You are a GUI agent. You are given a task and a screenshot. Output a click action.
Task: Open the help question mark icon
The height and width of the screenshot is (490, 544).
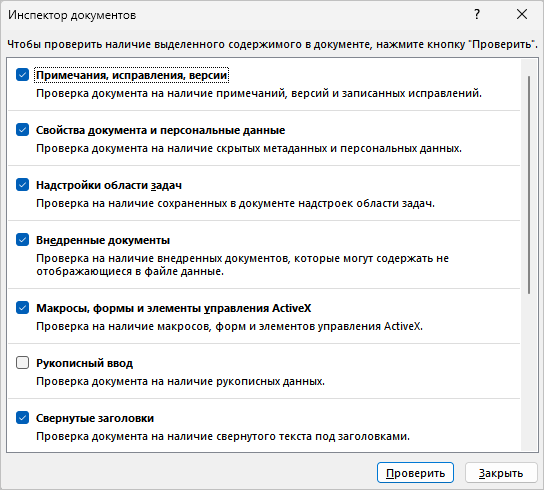point(477,15)
